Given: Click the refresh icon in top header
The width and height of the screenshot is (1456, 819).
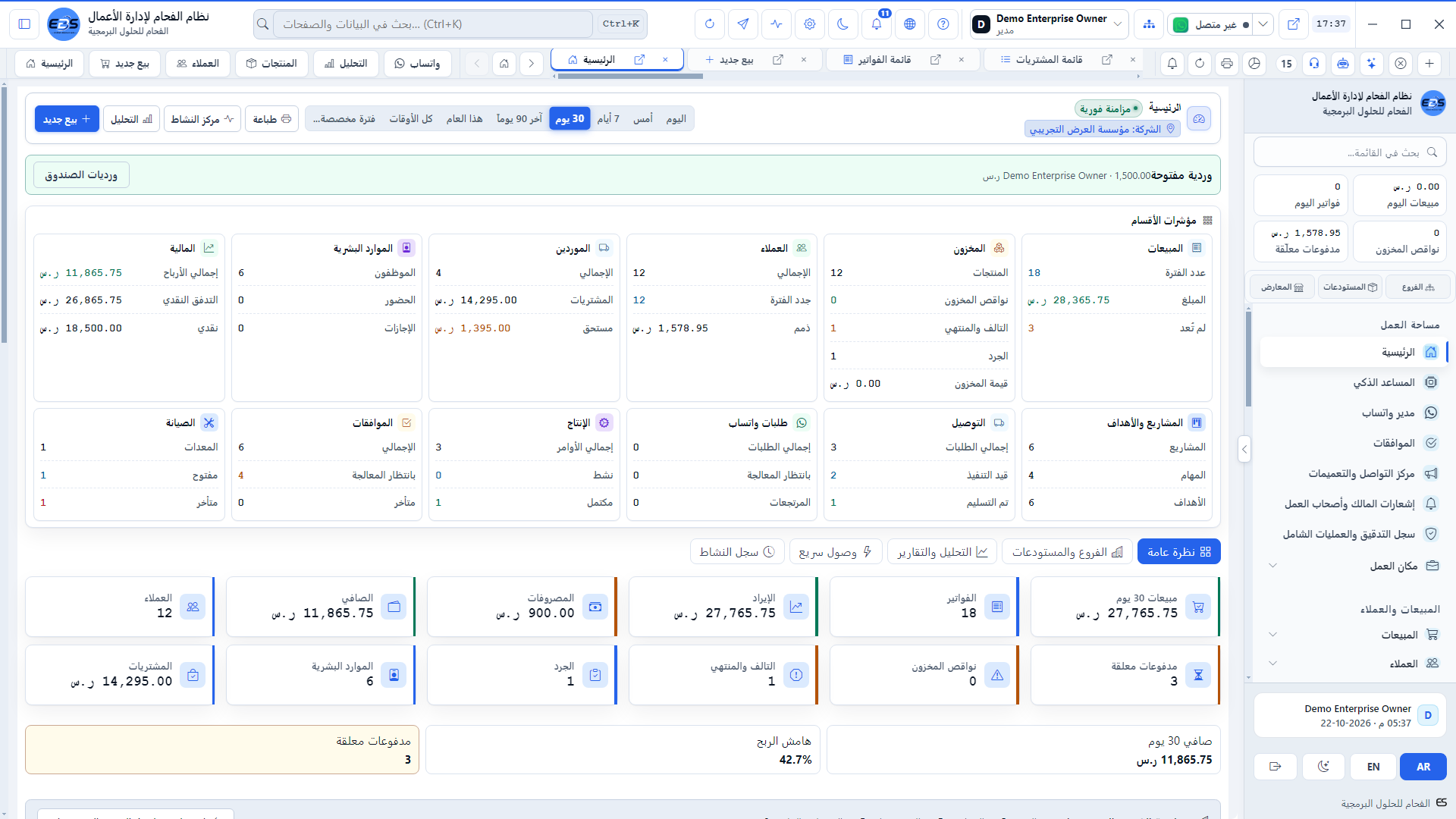Looking at the screenshot, I should click(x=710, y=24).
